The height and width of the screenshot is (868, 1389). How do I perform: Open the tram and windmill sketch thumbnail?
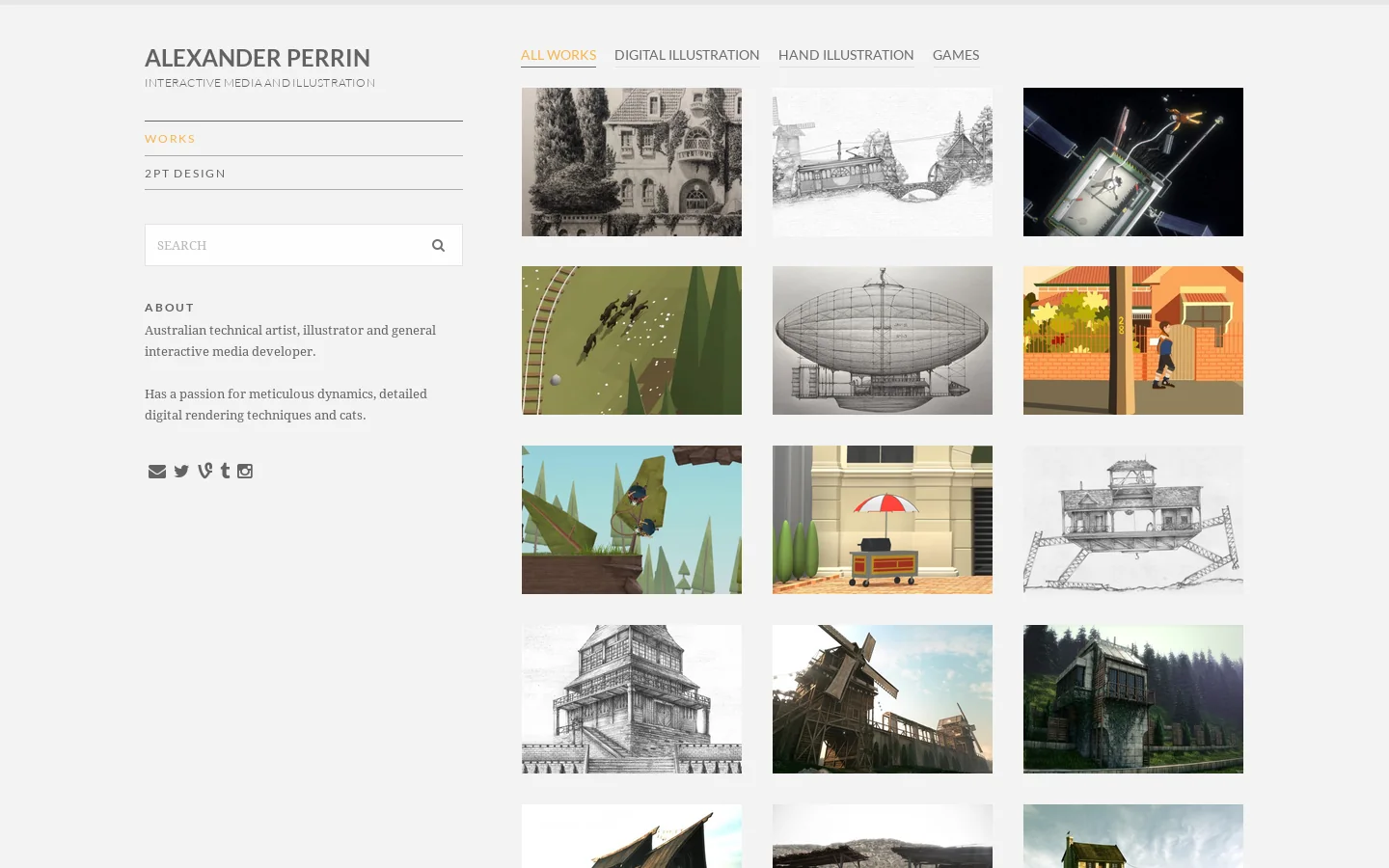(x=883, y=162)
